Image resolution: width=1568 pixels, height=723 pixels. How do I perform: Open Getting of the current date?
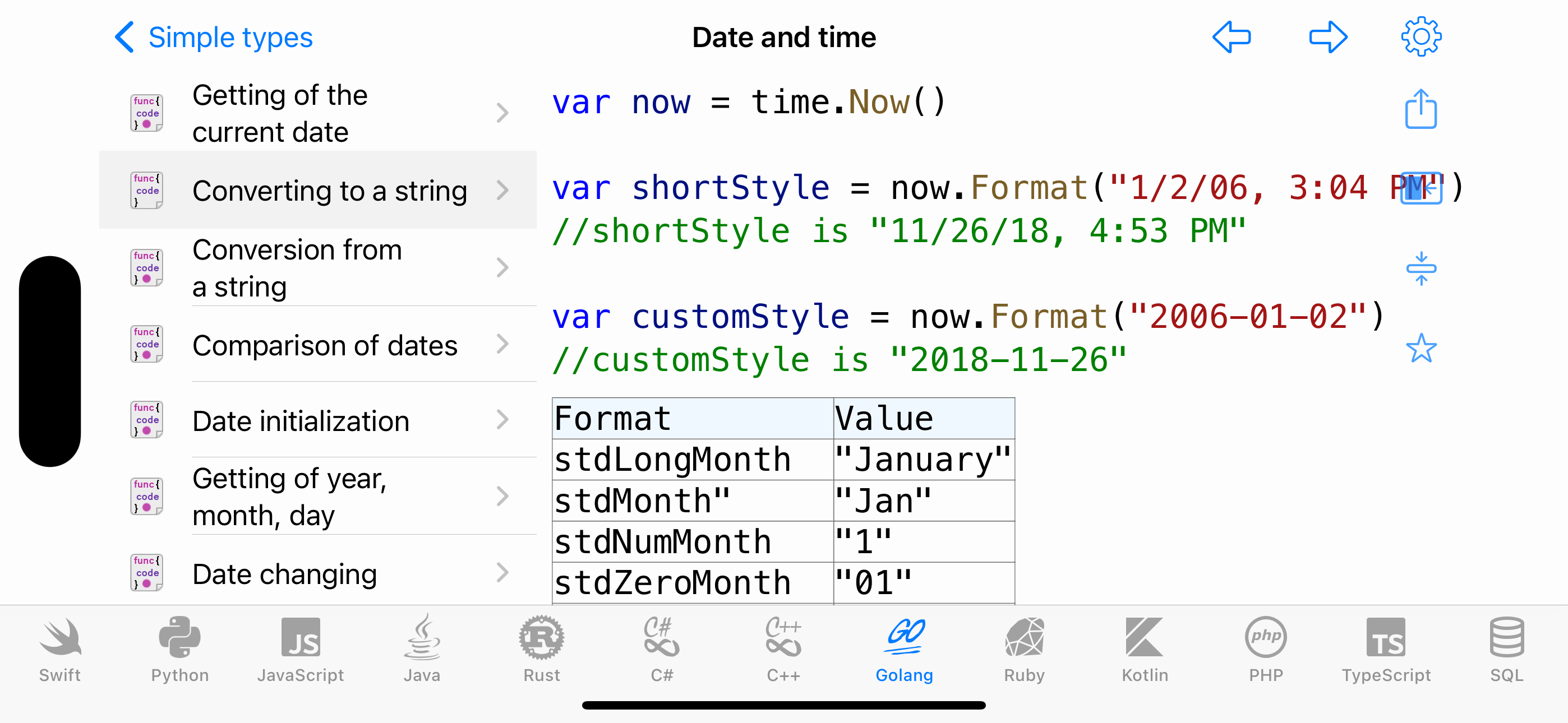pyautogui.click(x=318, y=113)
